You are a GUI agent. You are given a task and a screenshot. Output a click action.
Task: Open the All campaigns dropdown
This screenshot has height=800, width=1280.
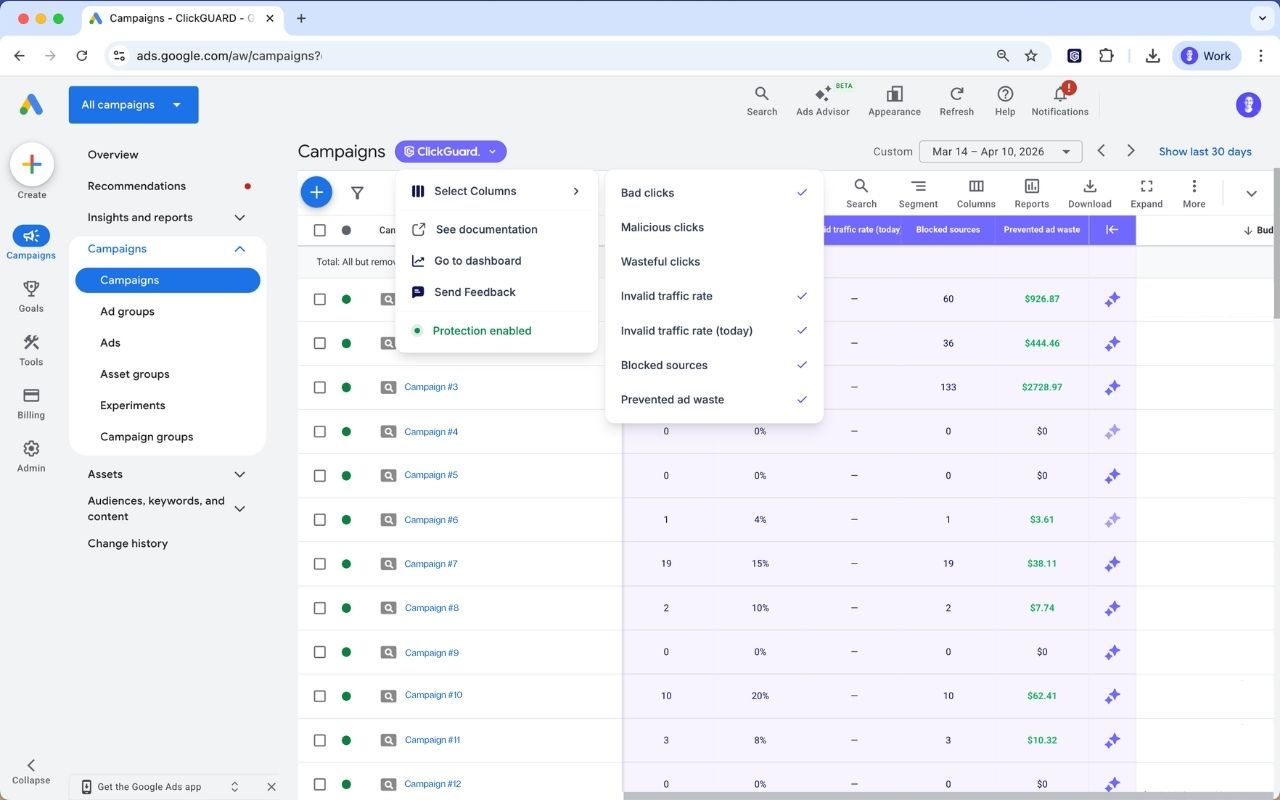click(133, 105)
